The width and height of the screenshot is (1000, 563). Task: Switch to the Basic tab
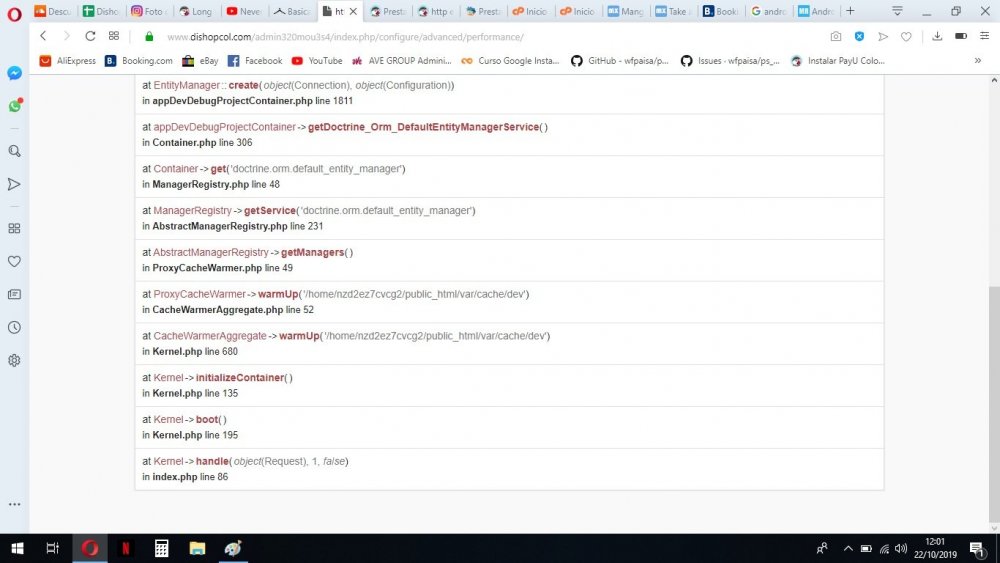[291, 11]
